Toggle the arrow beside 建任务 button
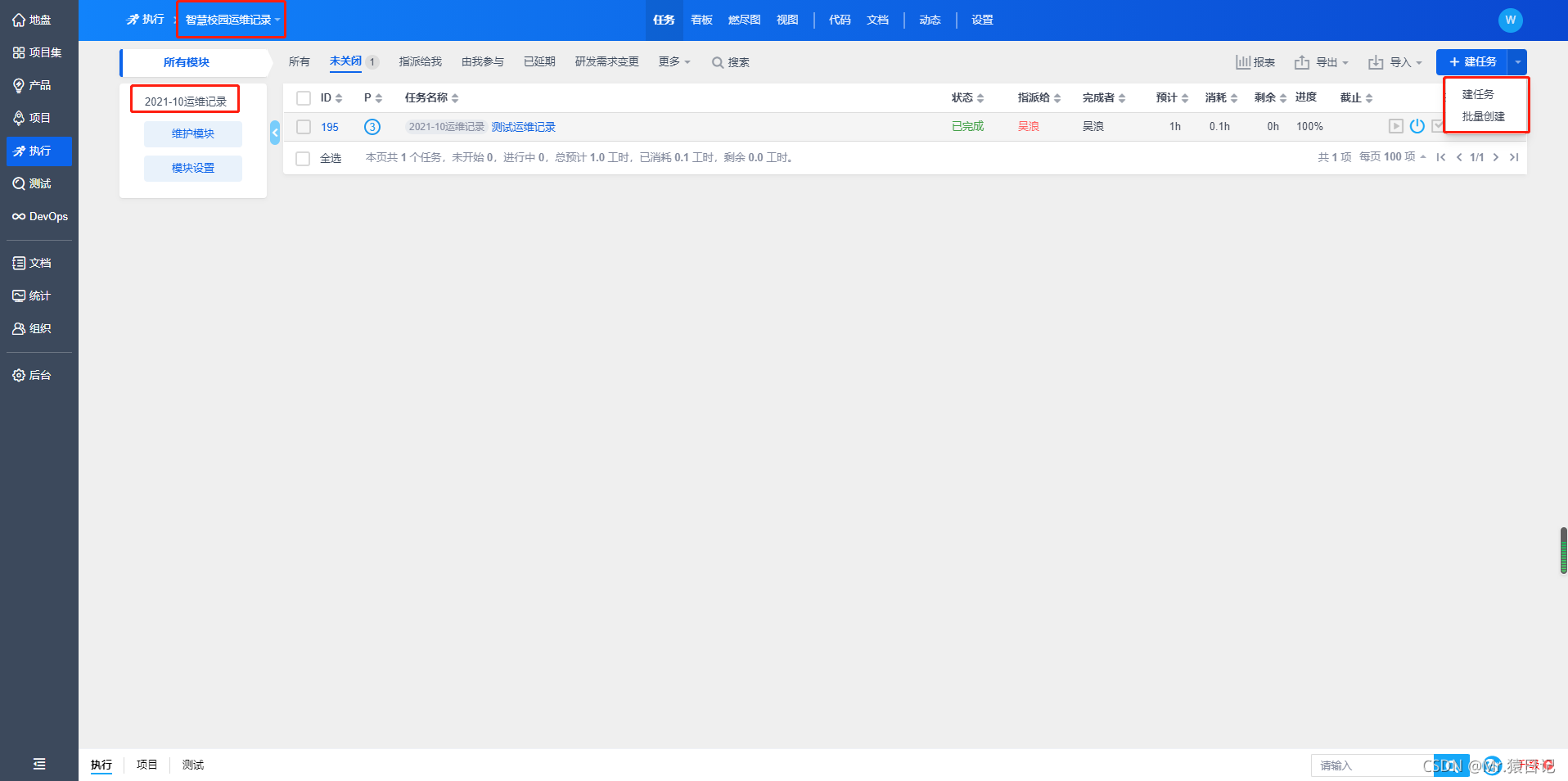Viewport: 1568px width, 781px height. coord(1517,62)
